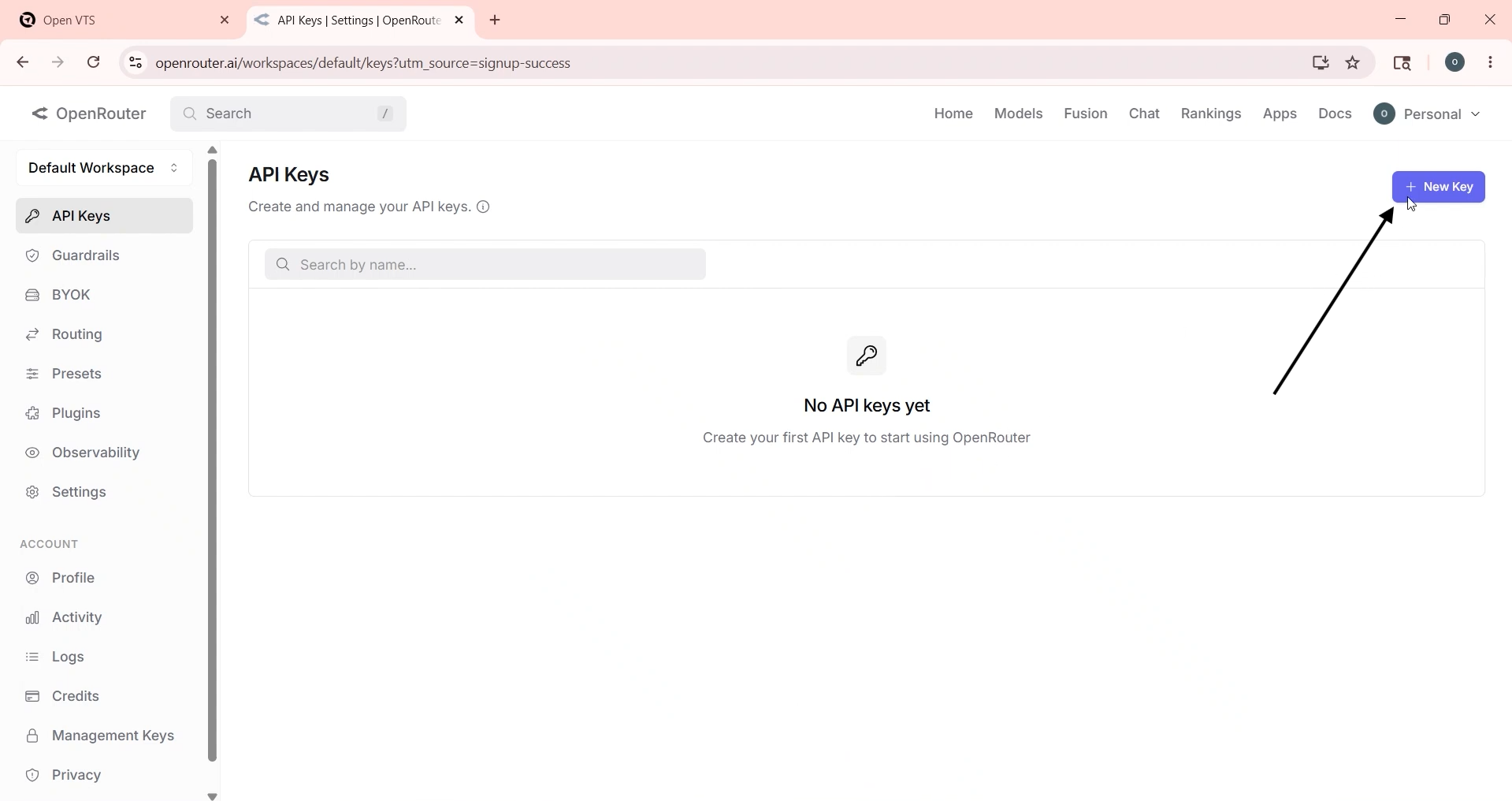Click the Guardrails shield icon

32,256
